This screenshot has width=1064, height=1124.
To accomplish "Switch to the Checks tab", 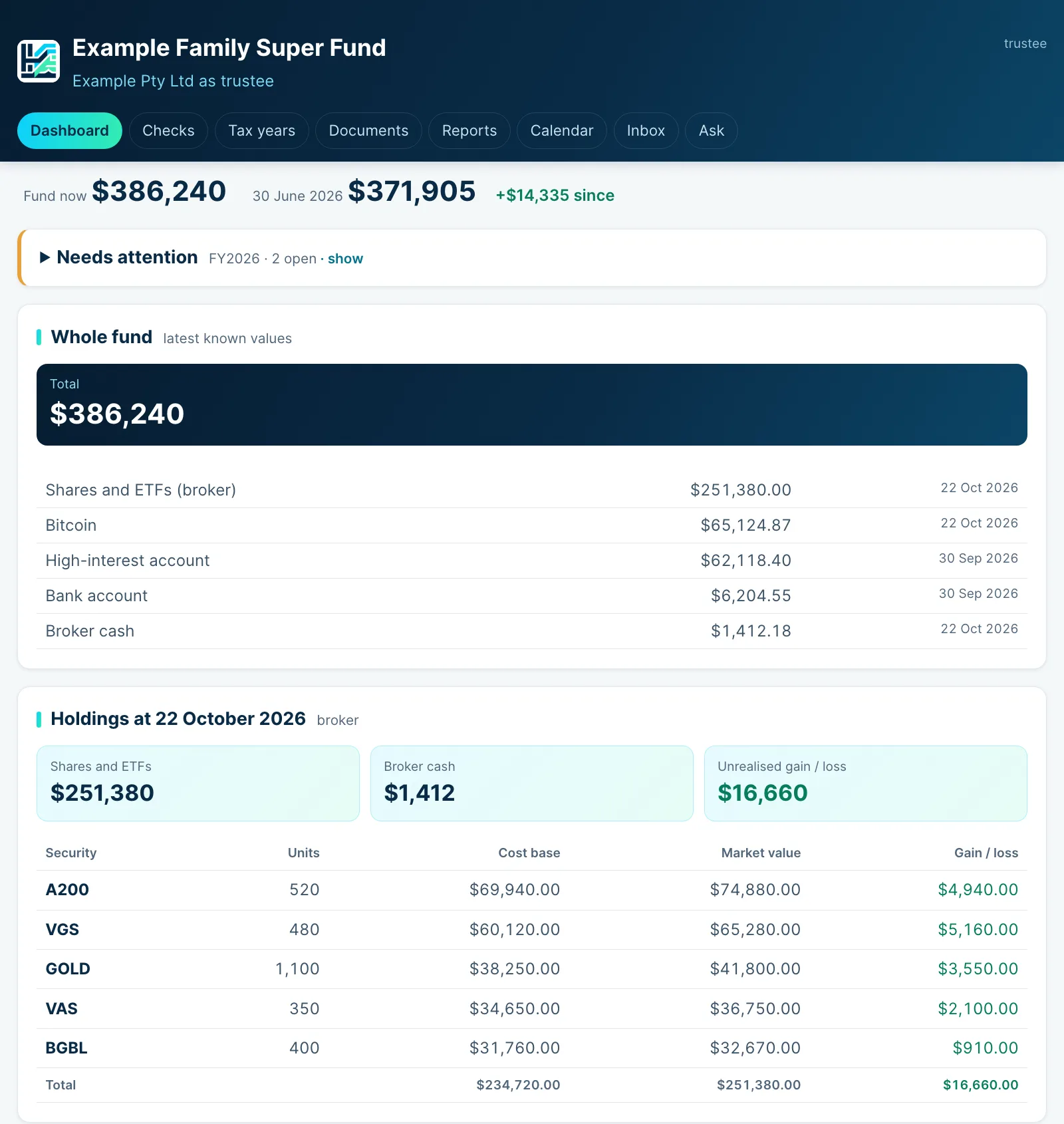I will (169, 130).
